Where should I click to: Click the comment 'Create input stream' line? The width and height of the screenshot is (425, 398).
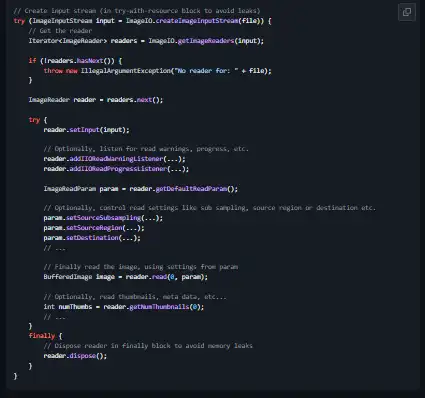(137, 11)
